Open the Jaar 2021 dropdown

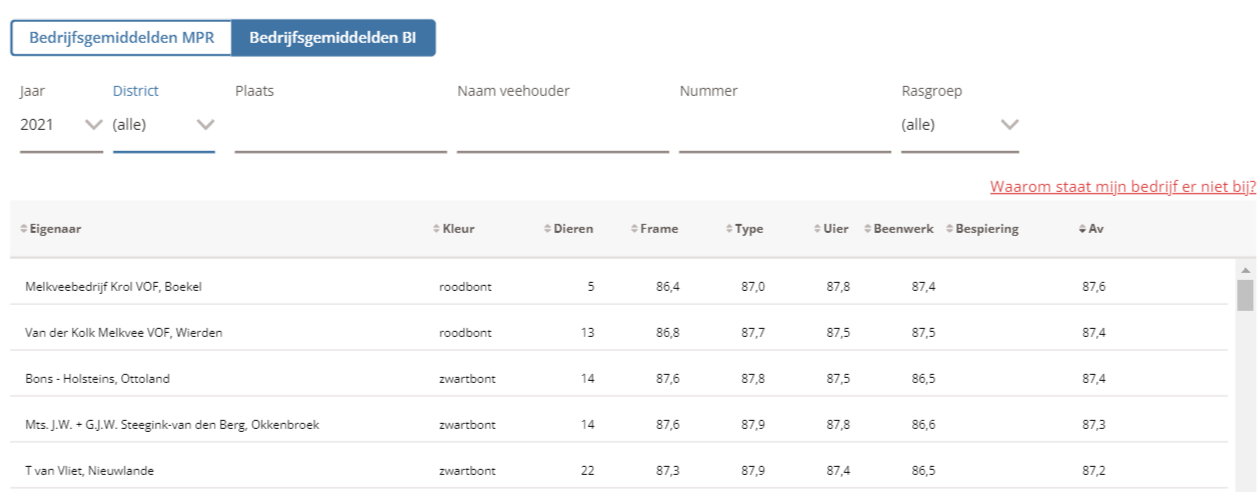61,125
